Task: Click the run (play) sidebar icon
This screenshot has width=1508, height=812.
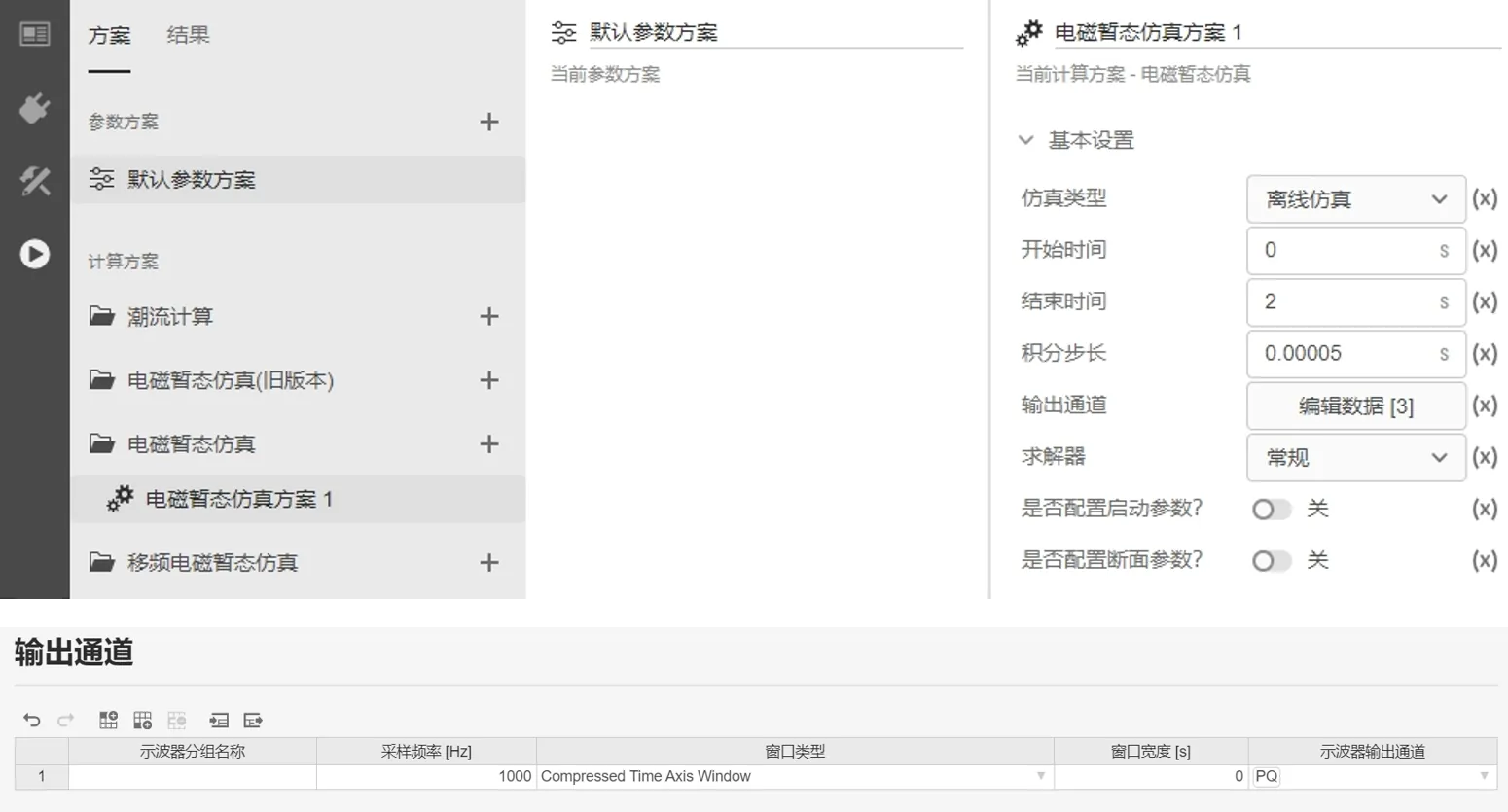Action: [x=34, y=254]
